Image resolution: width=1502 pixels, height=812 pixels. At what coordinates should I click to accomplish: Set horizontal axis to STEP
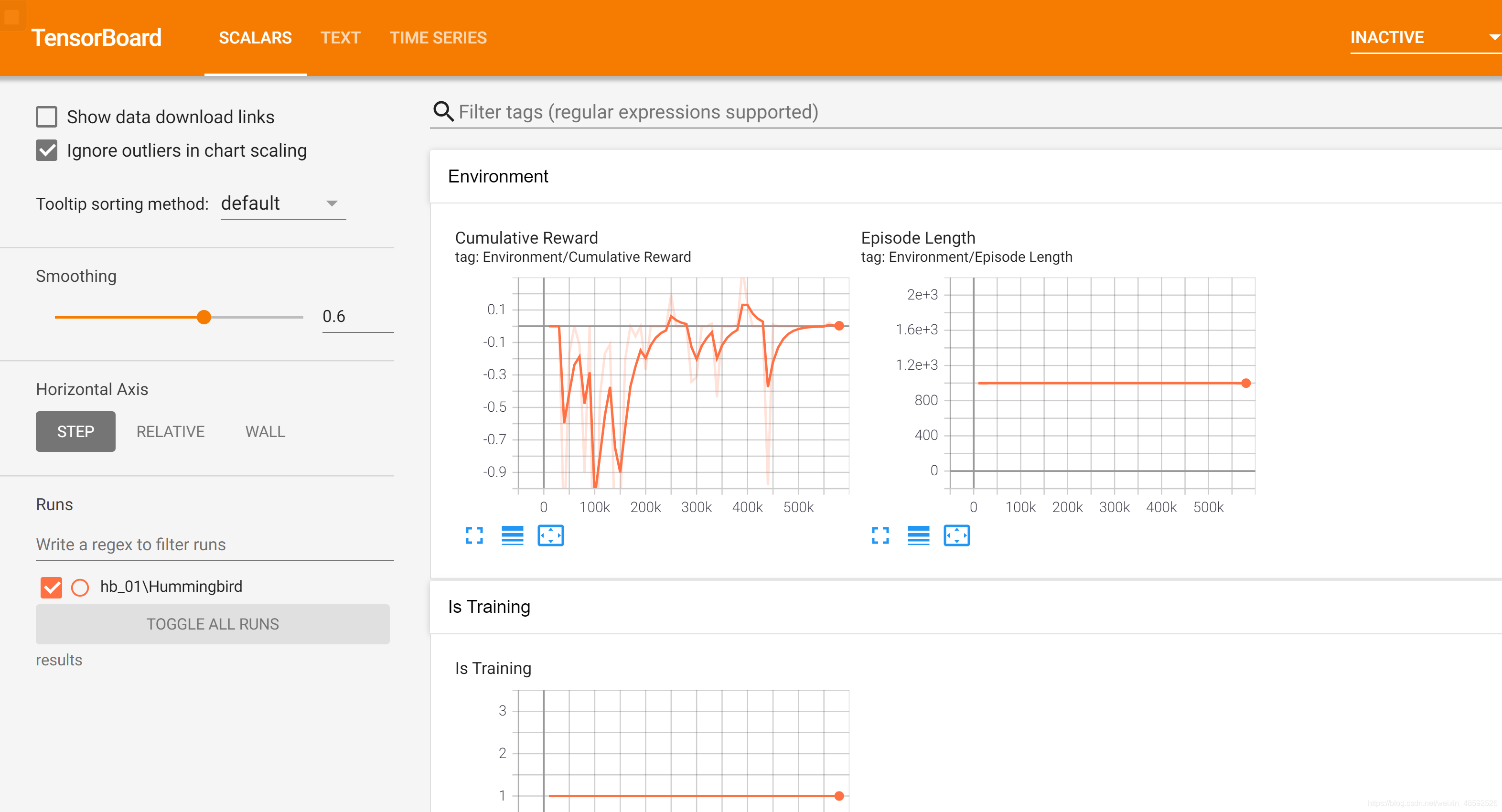click(75, 431)
